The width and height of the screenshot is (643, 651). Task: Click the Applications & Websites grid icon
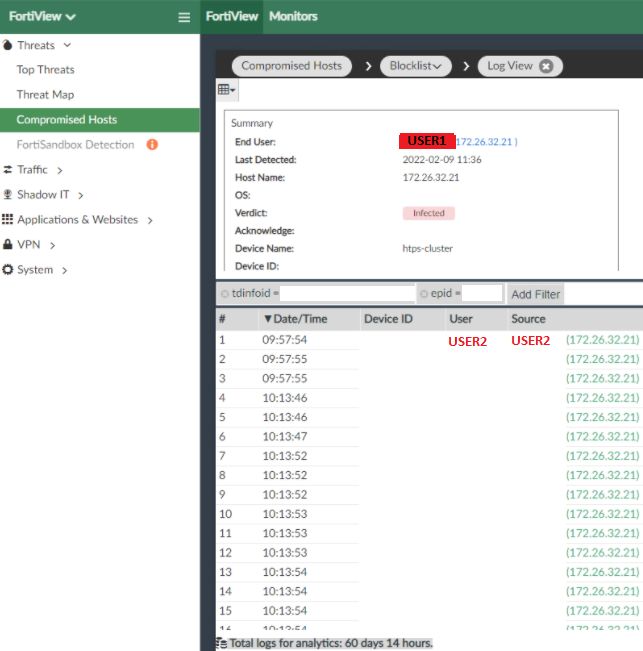coord(7,219)
